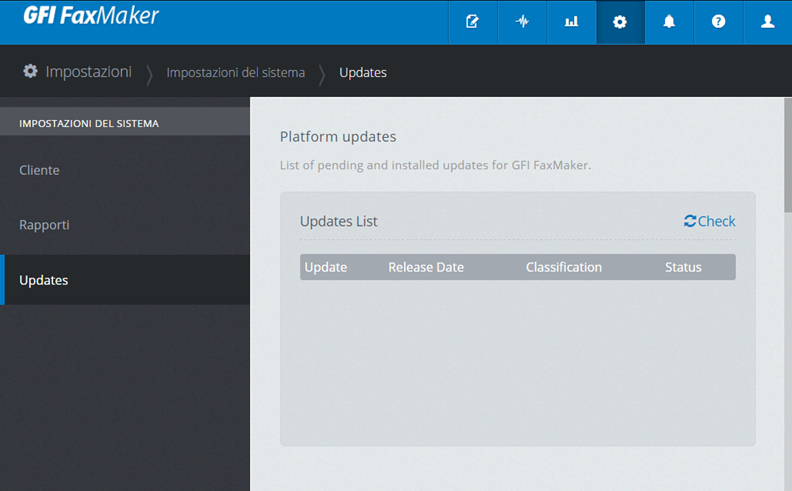This screenshot has width=792, height=491.
Task: Click the Classification column header
Action: [x=564, y=267]
